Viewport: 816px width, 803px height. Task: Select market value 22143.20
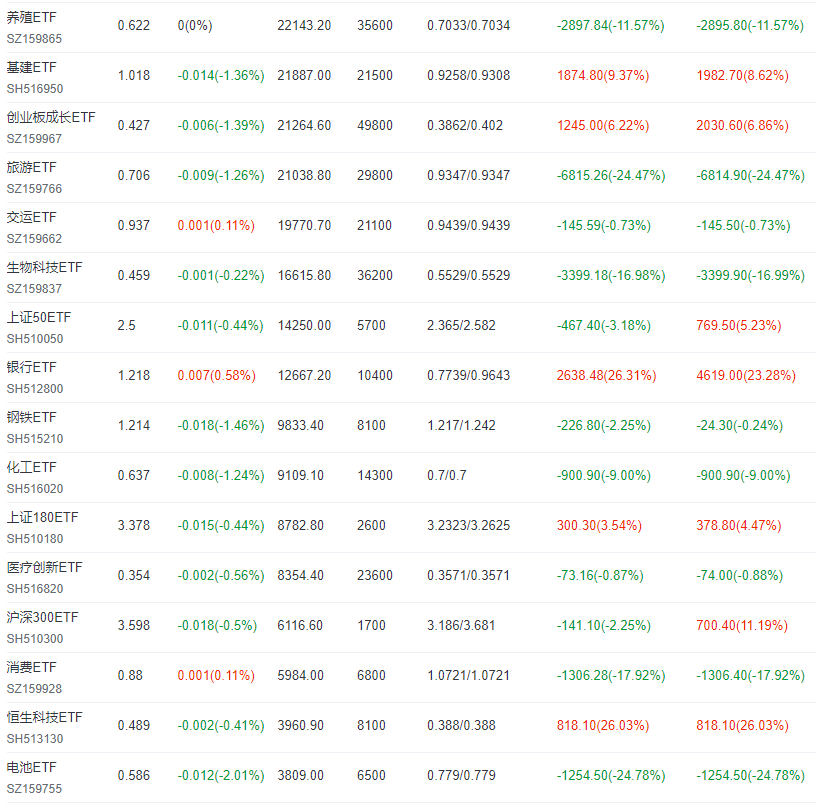[x=304, y=25]
